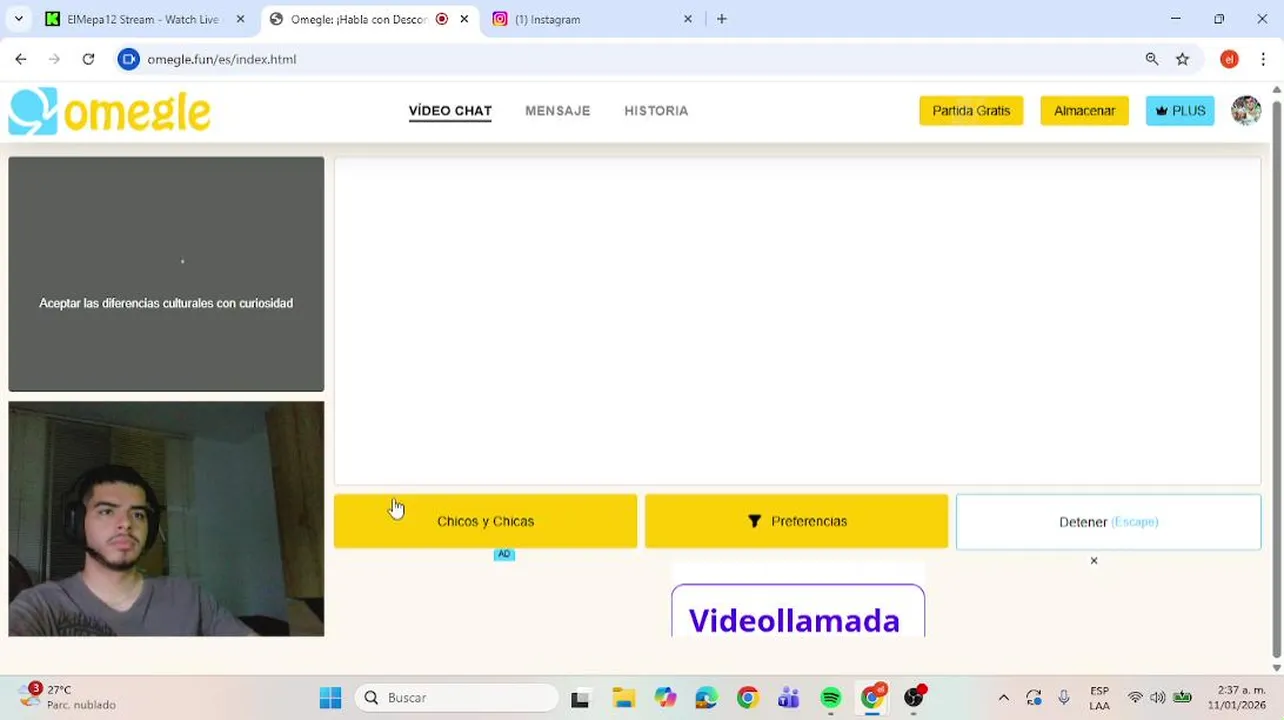Go back in browser history
The image size is (1284, 720).
[x=21, y=59]
